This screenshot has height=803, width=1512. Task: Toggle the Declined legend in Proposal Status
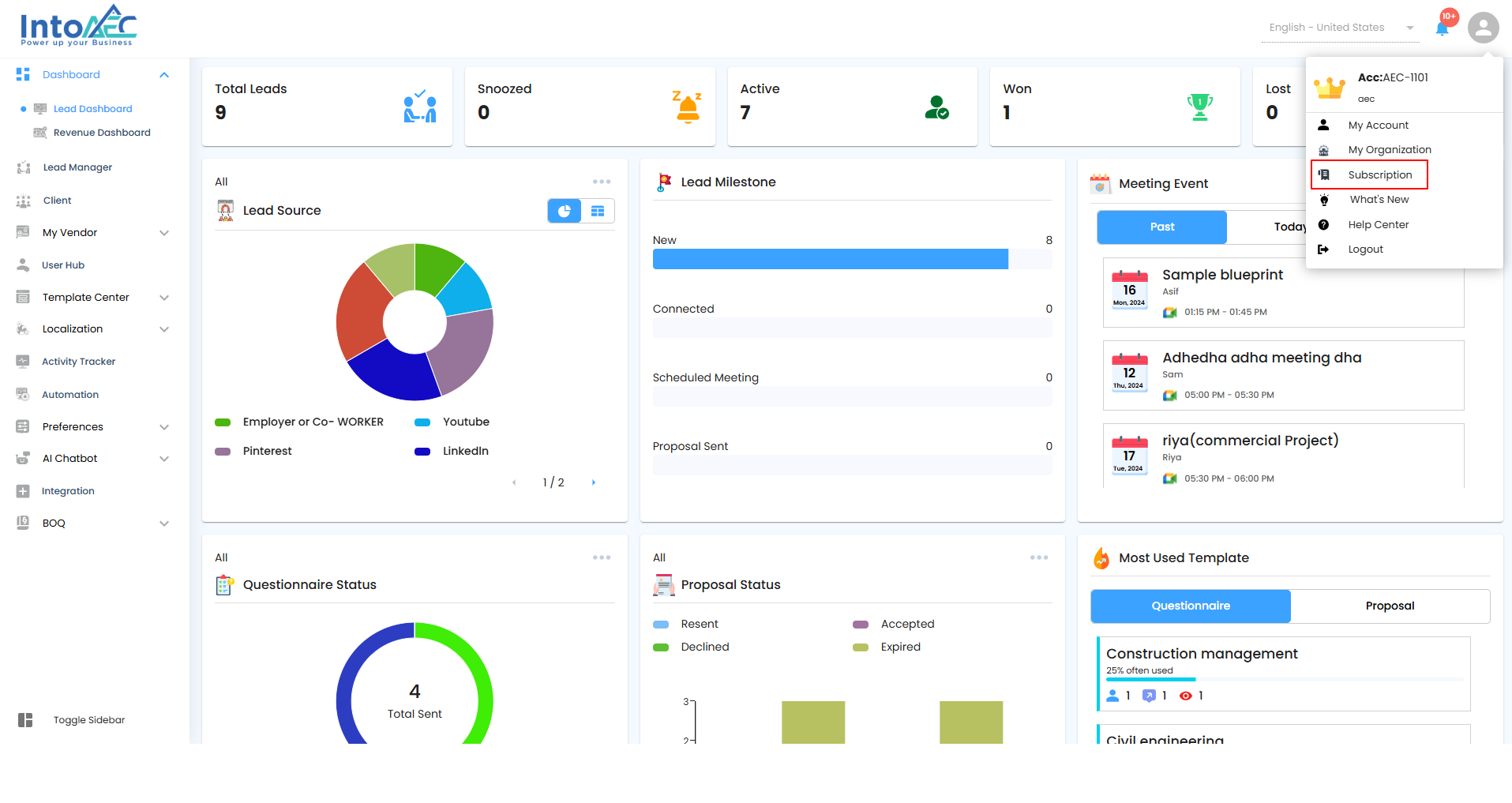(691, 647)
